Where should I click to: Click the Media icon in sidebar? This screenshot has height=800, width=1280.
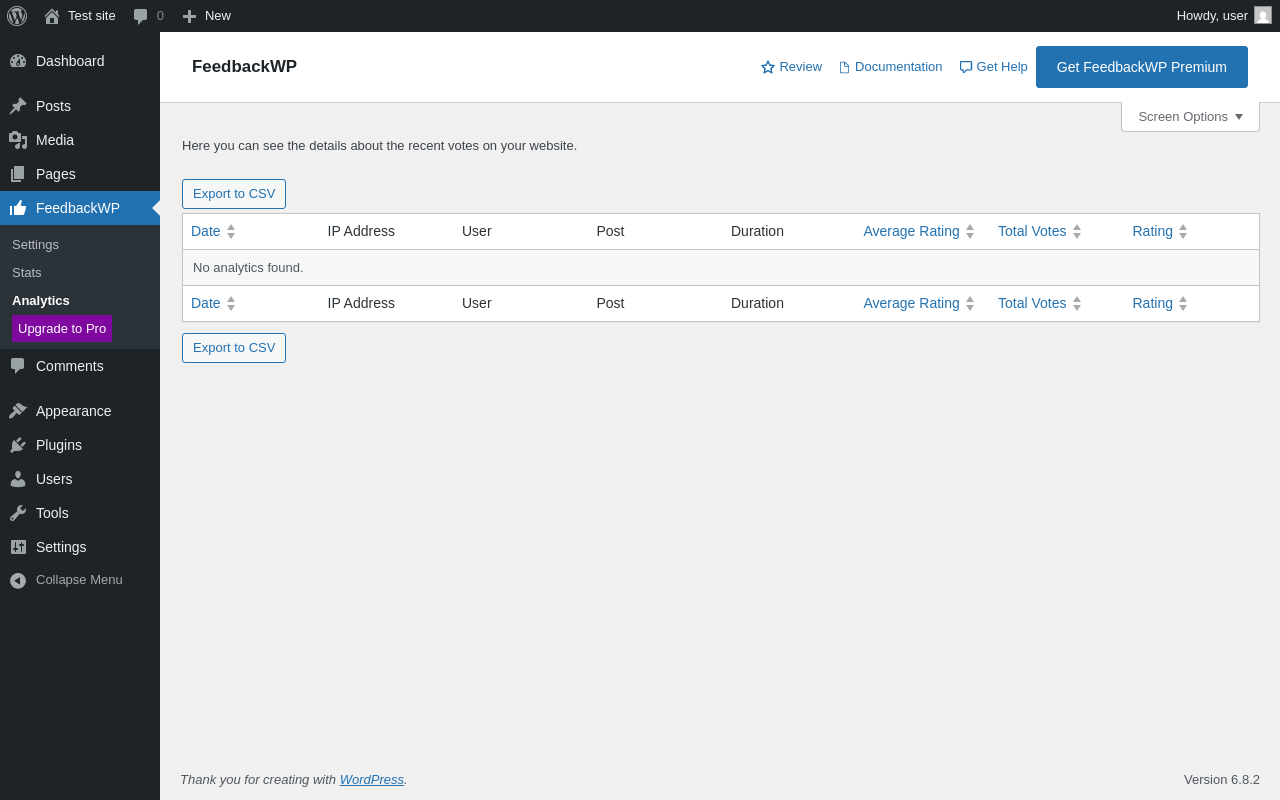18,140
